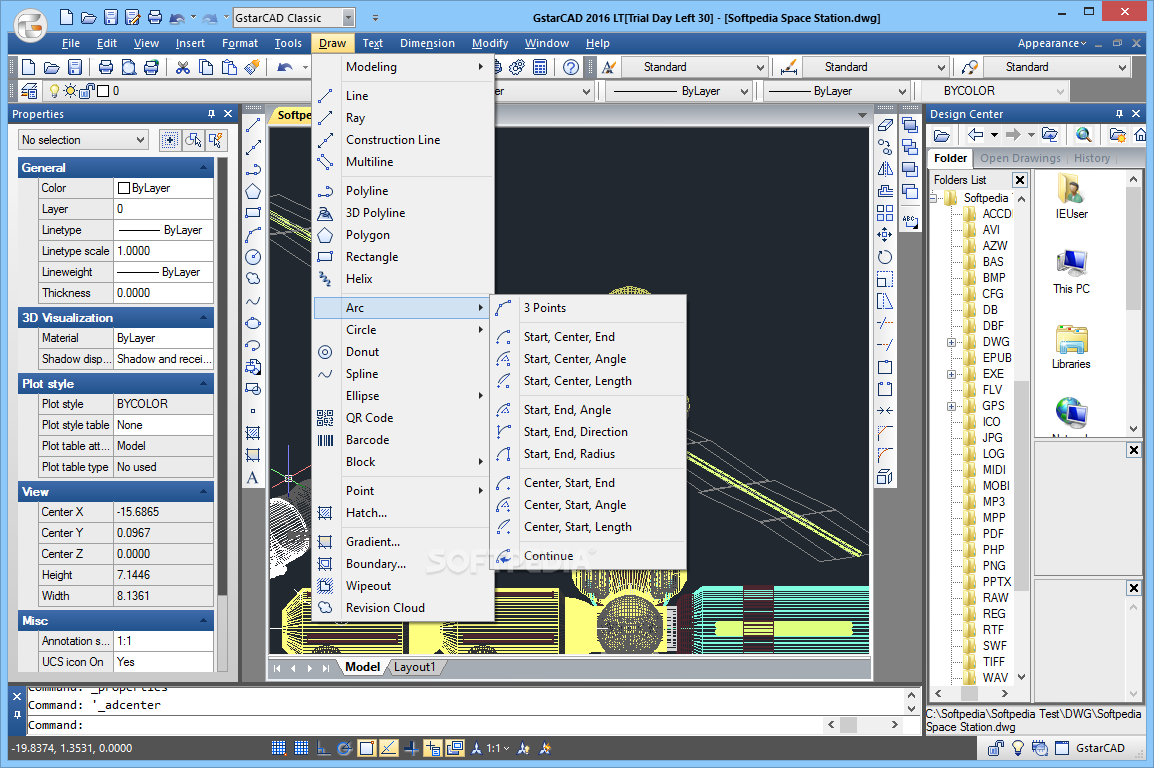Open the annotation scale 1:1 dropdown
The height and width of the screenshot is (768, 1154).
[x=498, y=748]
